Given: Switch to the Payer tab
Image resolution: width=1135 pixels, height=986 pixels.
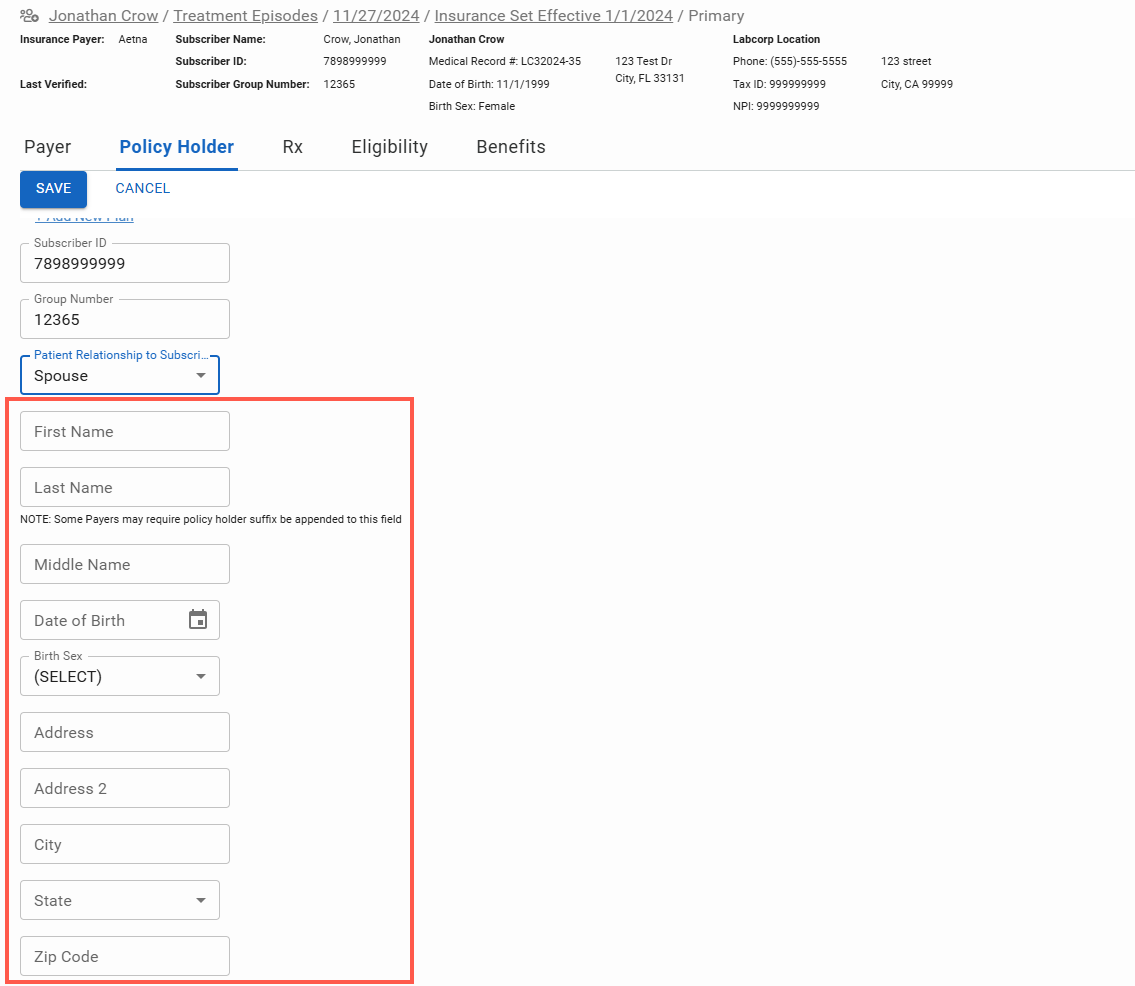Looking at the screenshot, I should (x=47, y=147).
